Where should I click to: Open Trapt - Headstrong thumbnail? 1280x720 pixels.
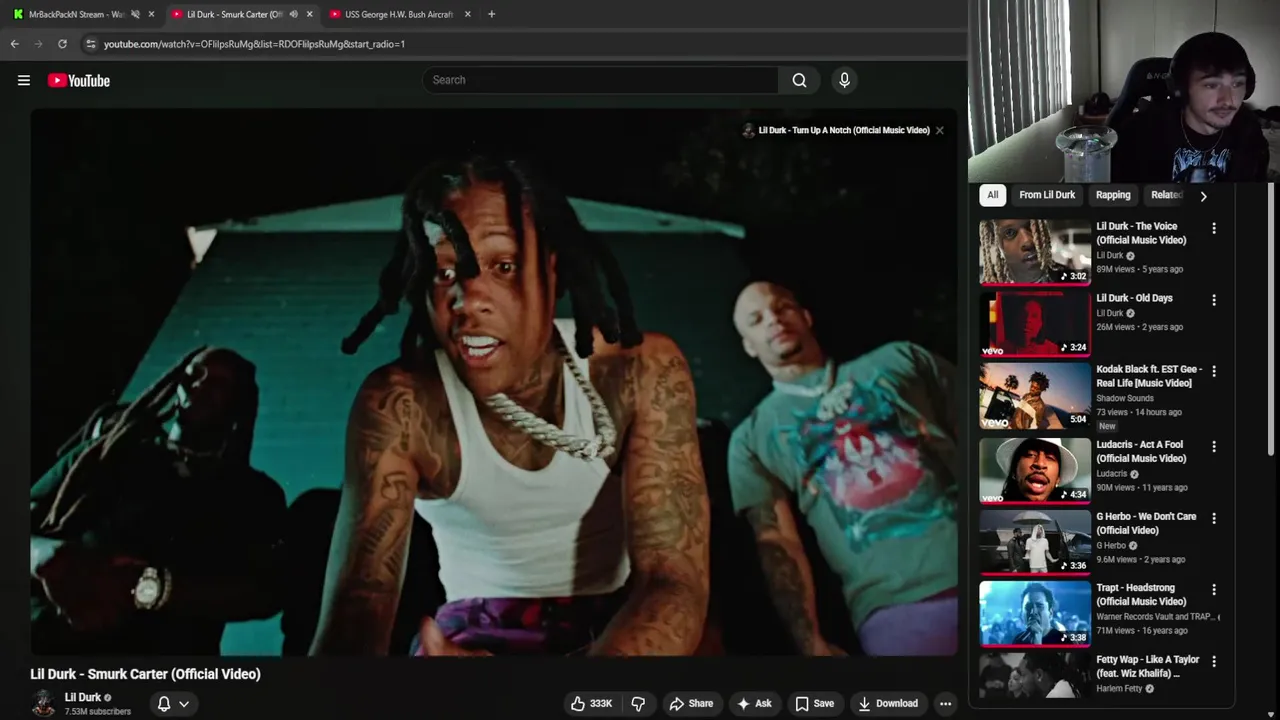(x=1035, y=613)
